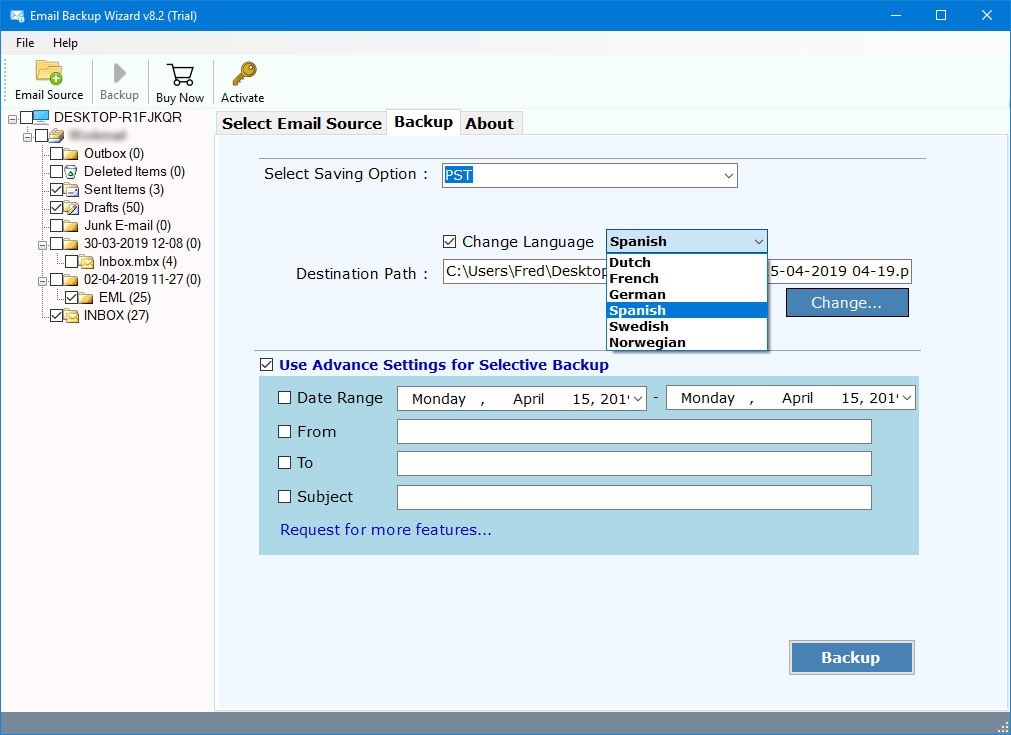Screen dimensions: 1011x735
Task: Check the Inbox.mbx (4) checkbox
Action: pos(72,261)
